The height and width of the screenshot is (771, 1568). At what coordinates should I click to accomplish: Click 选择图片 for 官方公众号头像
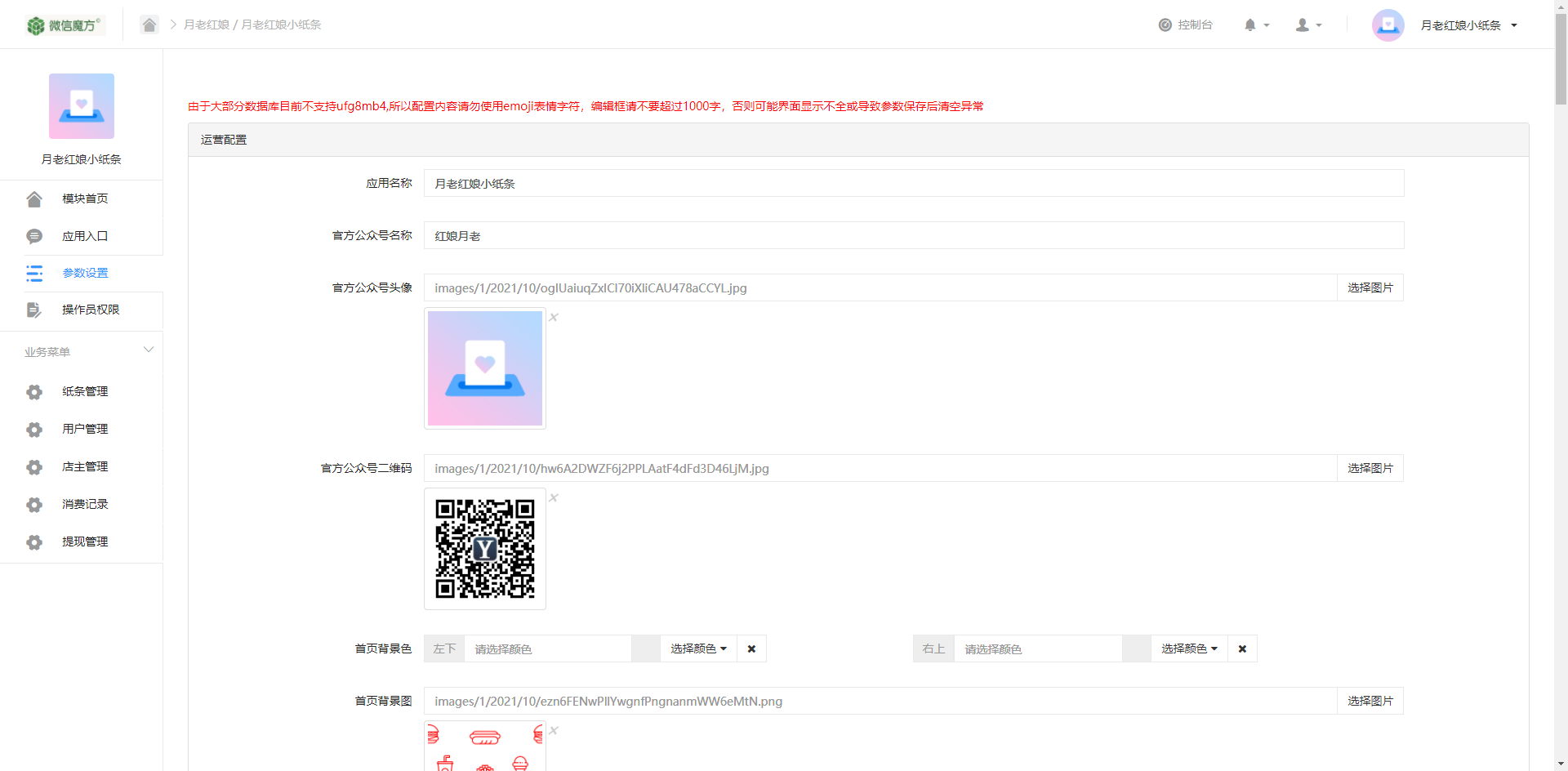coord(1370,287)
